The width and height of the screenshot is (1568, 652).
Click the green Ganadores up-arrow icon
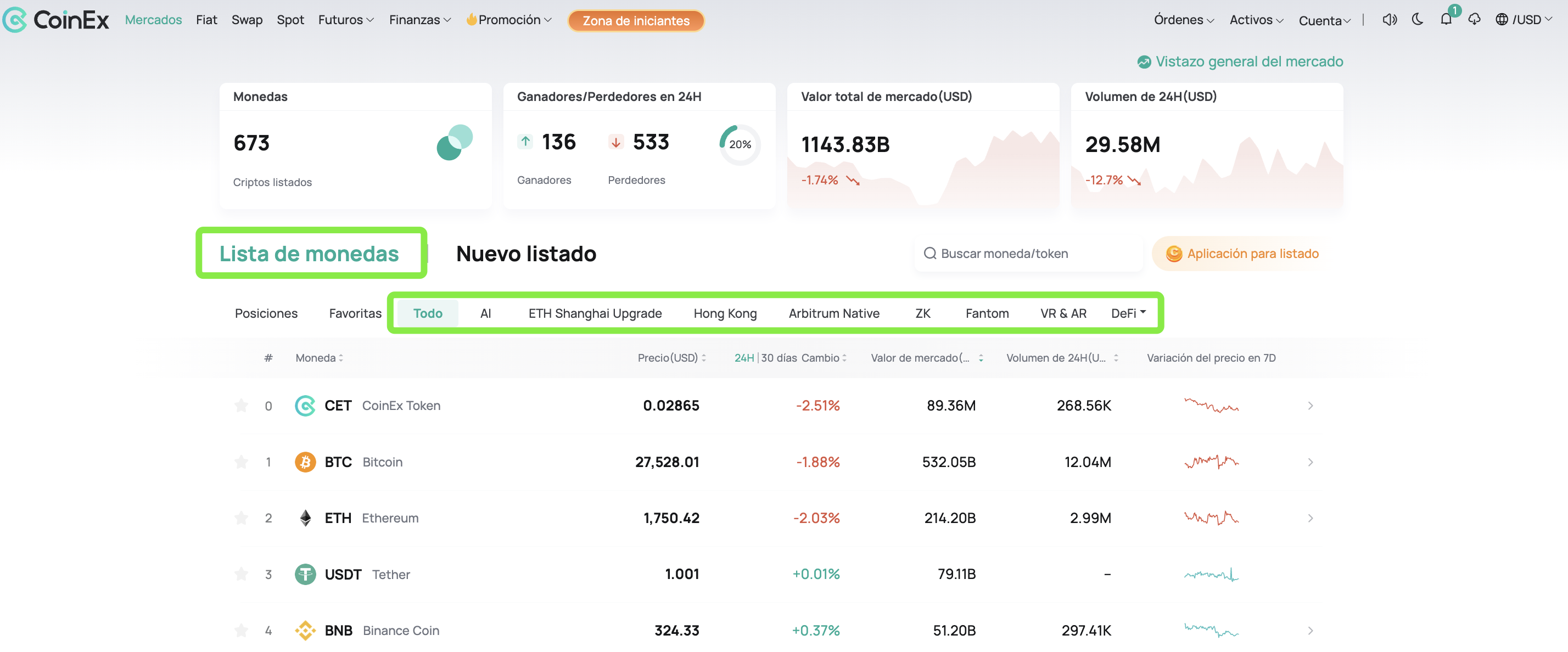(x=525, y=142)
